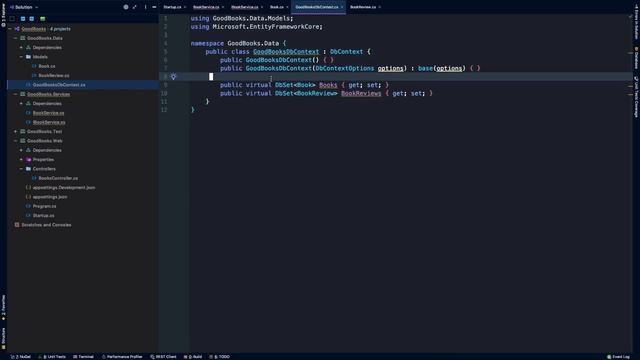This screenshot has height=360, width=640.
Task: Open the Solution view dropdown
Action: click(x=24, y=7)
